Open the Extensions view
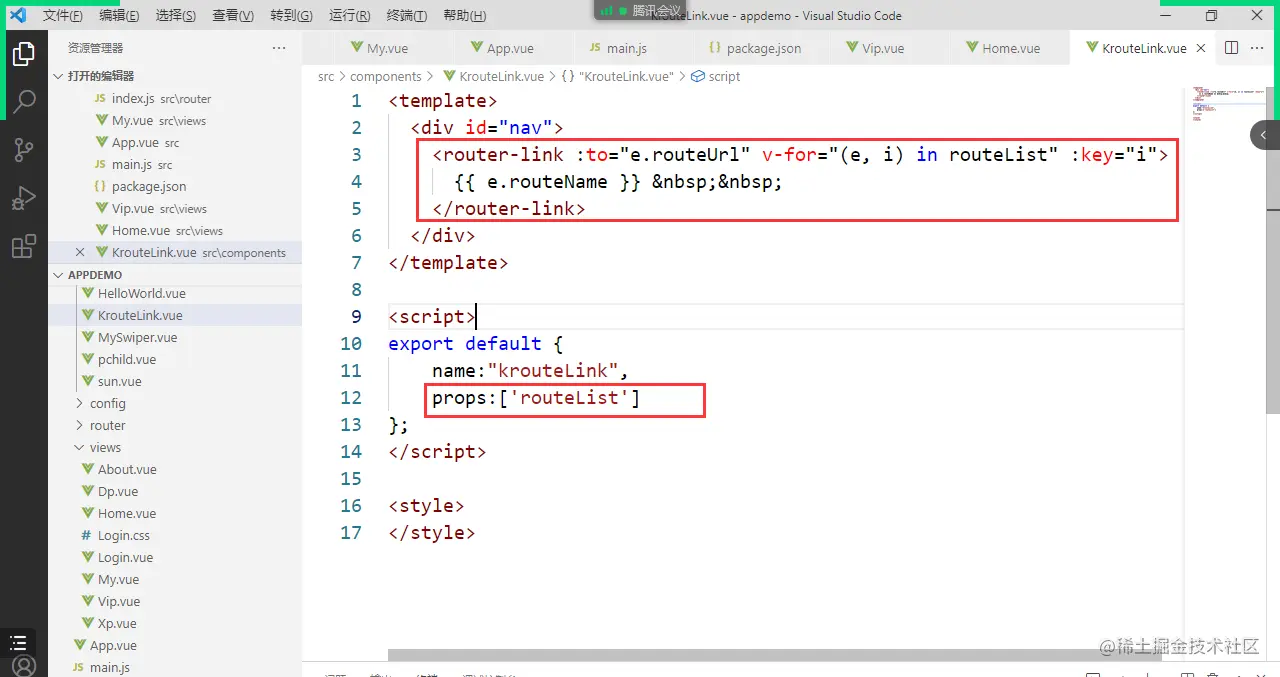 click(24, 247)
